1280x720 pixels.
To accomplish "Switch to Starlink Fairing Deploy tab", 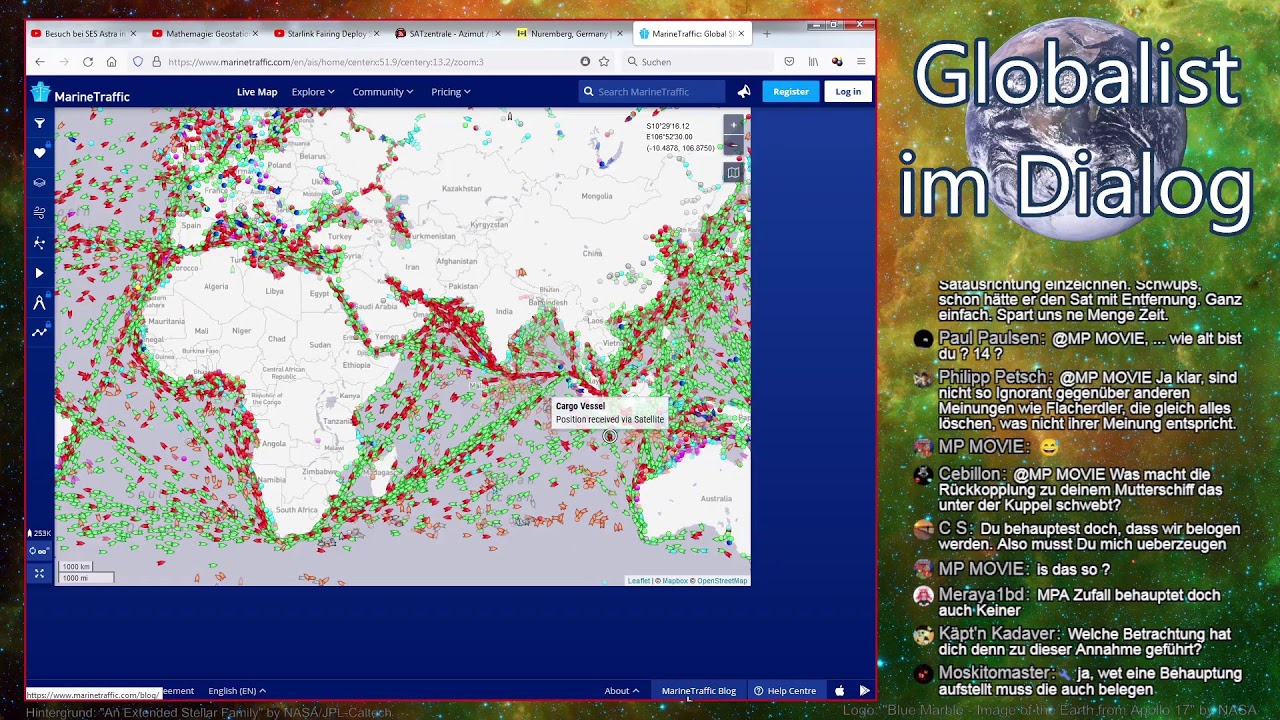I will (326, 34).
